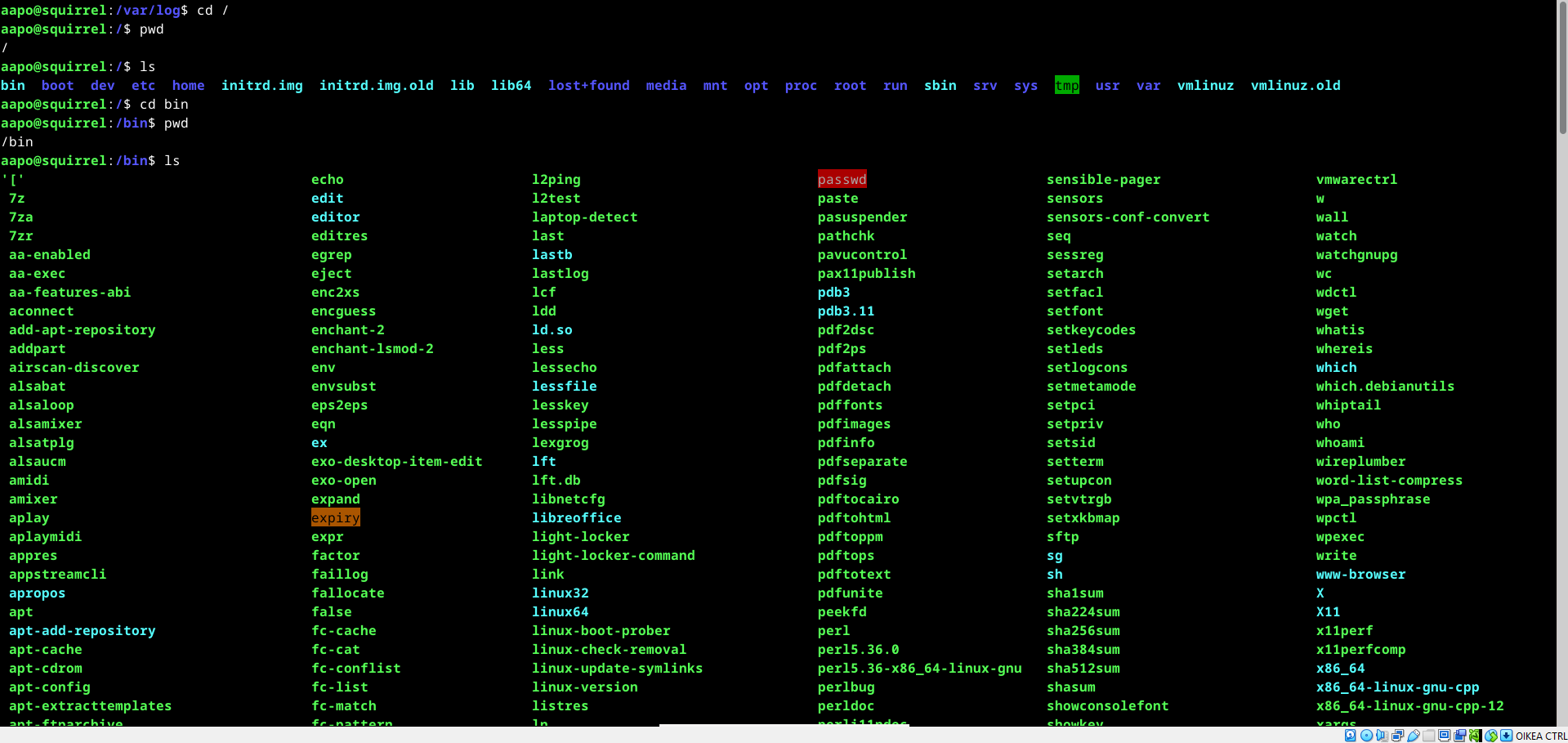Click the audio settings speaker icon

point(1381,736)
